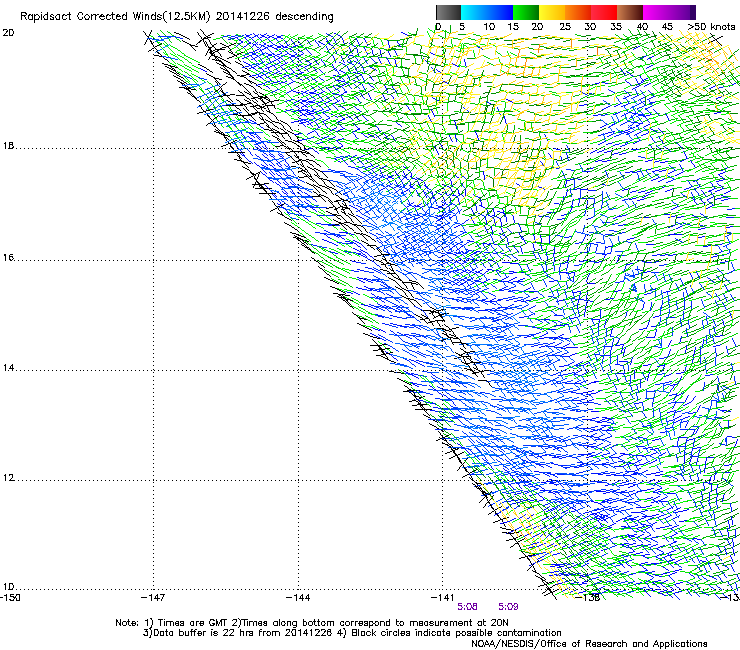Click the latitude axis label '12'

[8, 478]
